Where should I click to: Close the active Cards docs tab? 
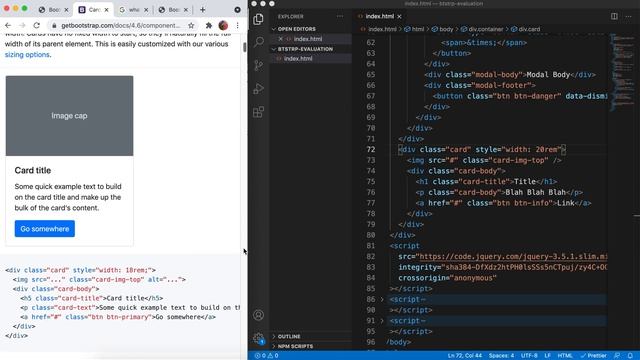click(107, 9)
